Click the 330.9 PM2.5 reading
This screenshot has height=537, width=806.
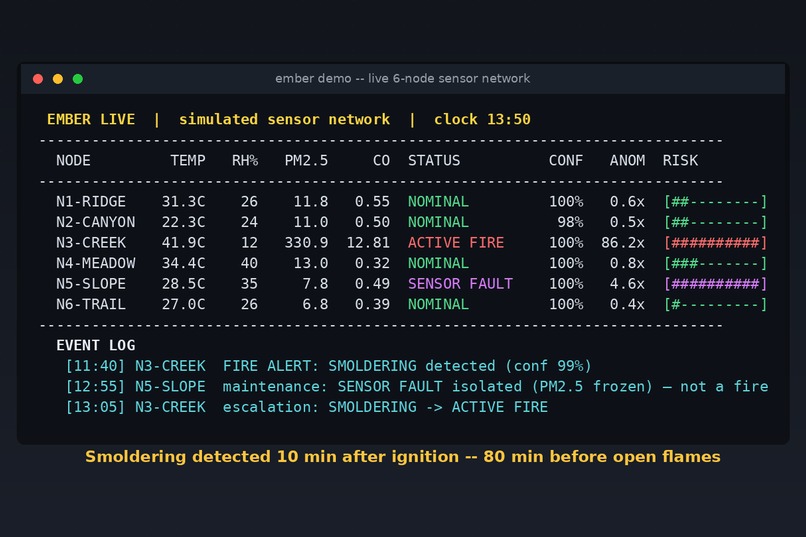click(306, 243)
